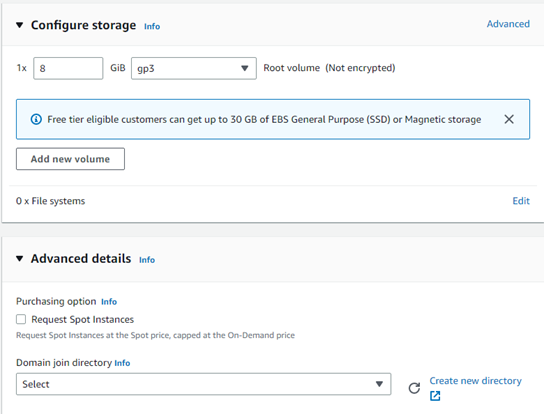The image size is (544, 414).
Task: Open Info link for Purchasing option
Action: click(109, 302)
